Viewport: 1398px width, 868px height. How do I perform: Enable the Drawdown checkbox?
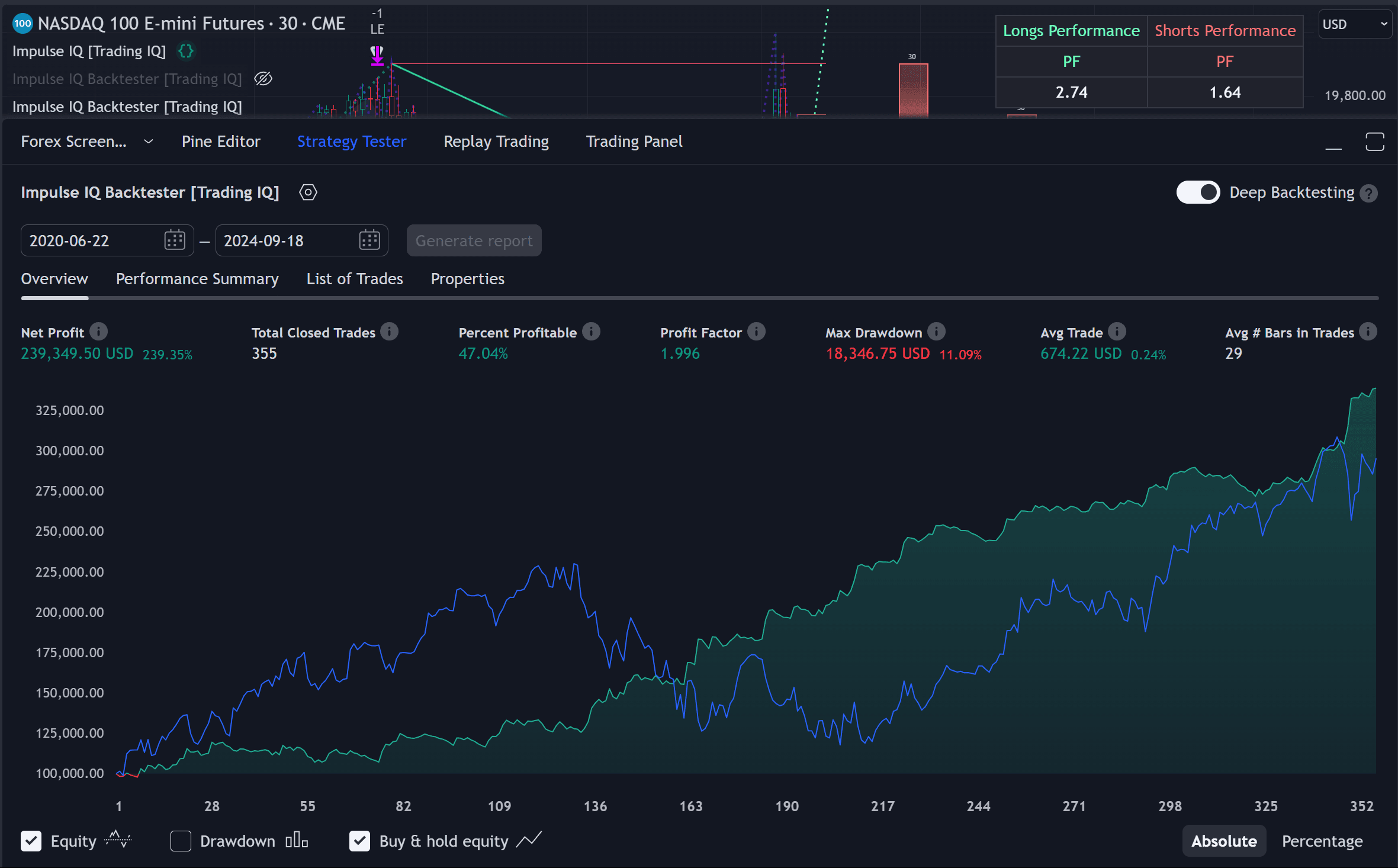(x=181, y=841)
